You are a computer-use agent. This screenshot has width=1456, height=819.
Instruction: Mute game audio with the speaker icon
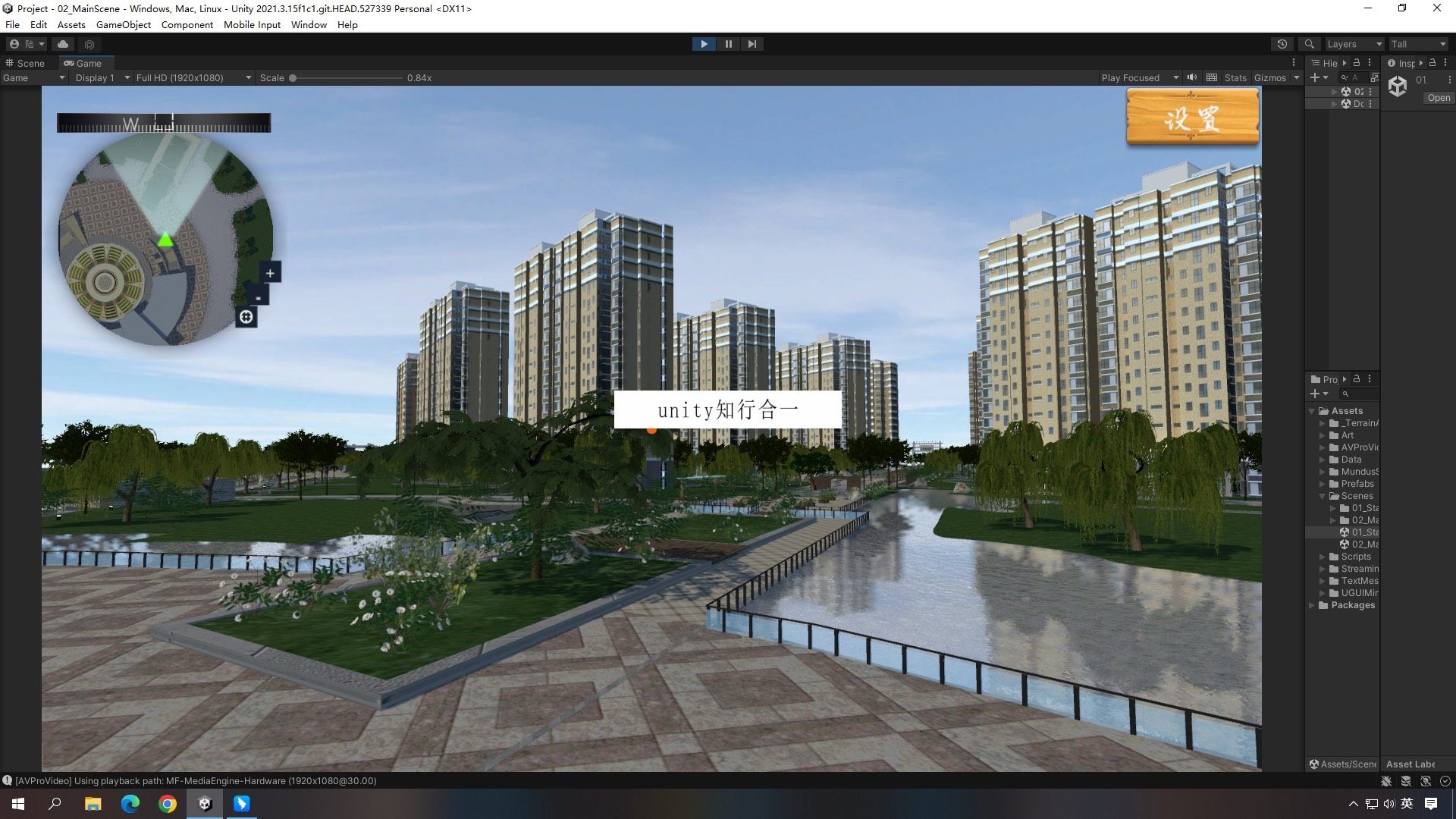(x=1192, y=77)
